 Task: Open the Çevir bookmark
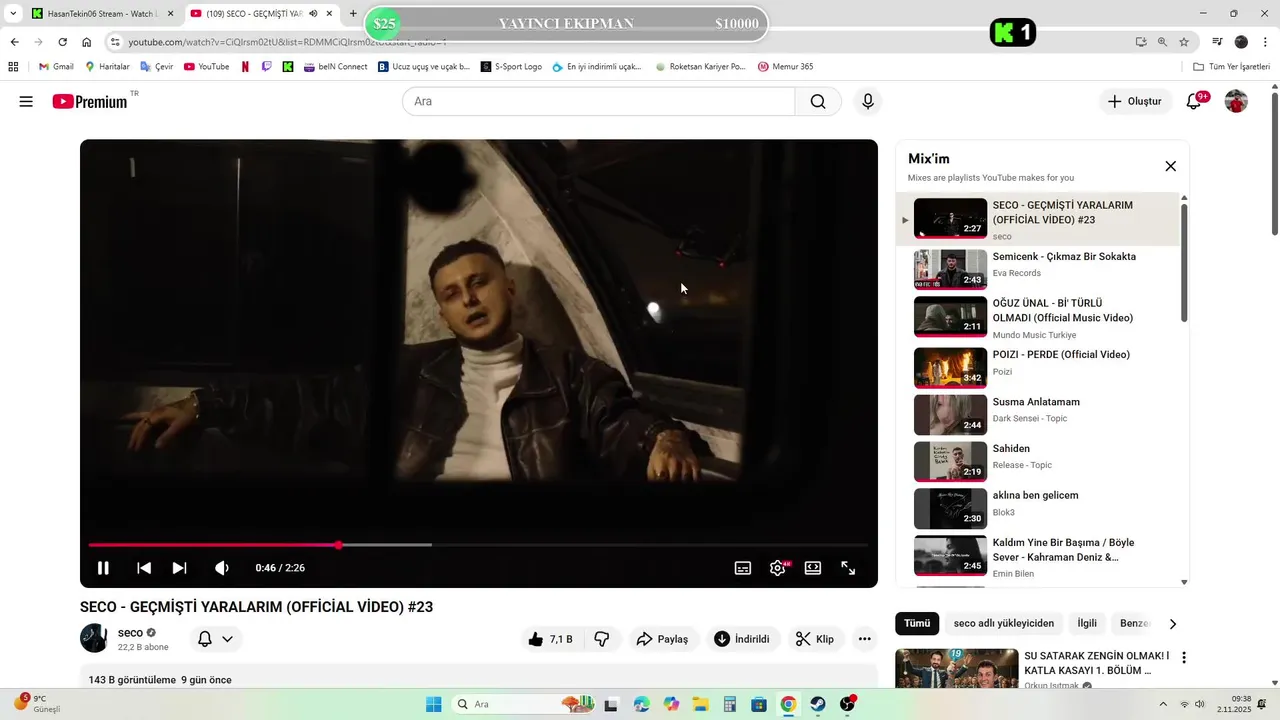[x=157, y=67]
